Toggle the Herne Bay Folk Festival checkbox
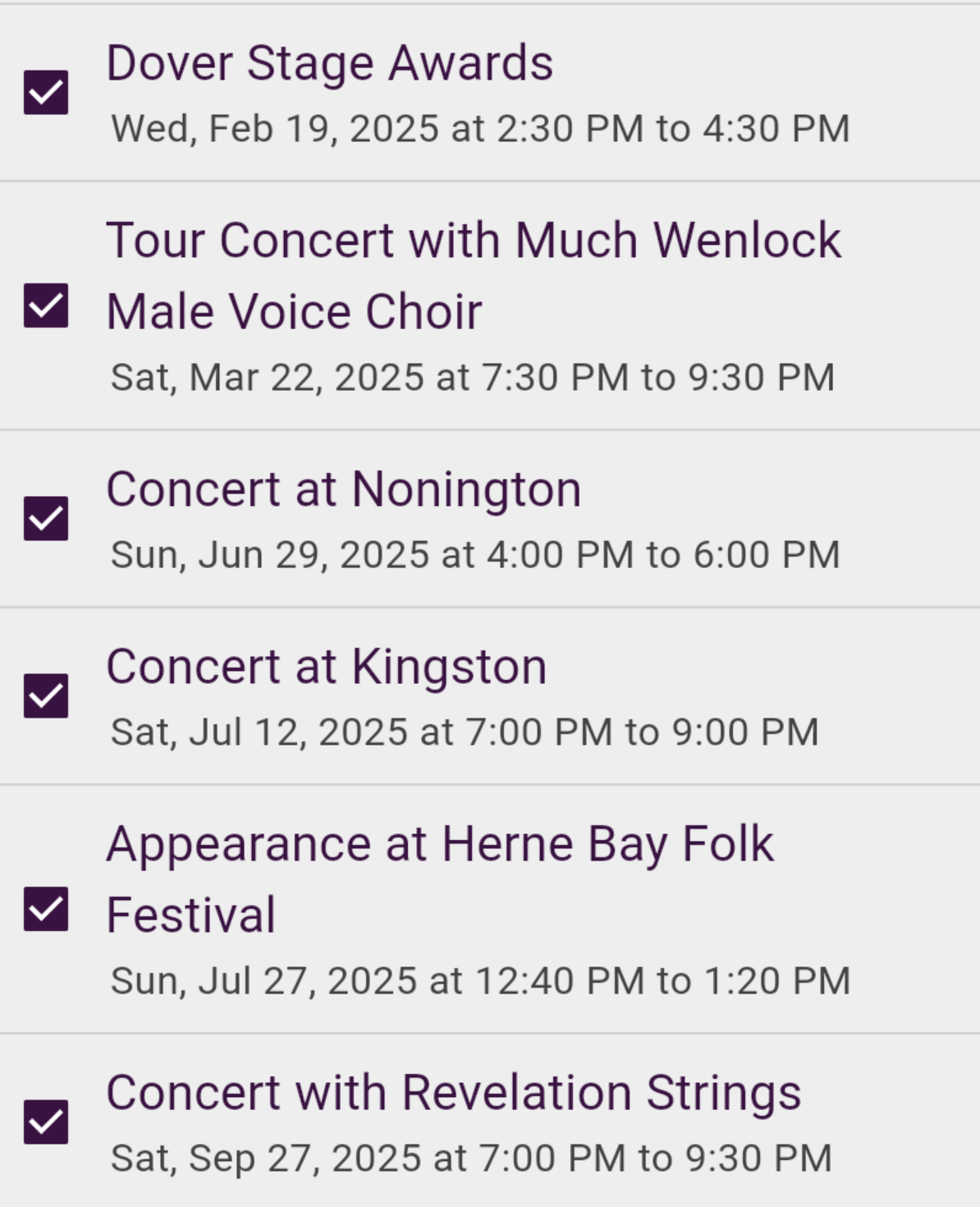The width and height of the screenshot is (980, 1207). [46, 909]
